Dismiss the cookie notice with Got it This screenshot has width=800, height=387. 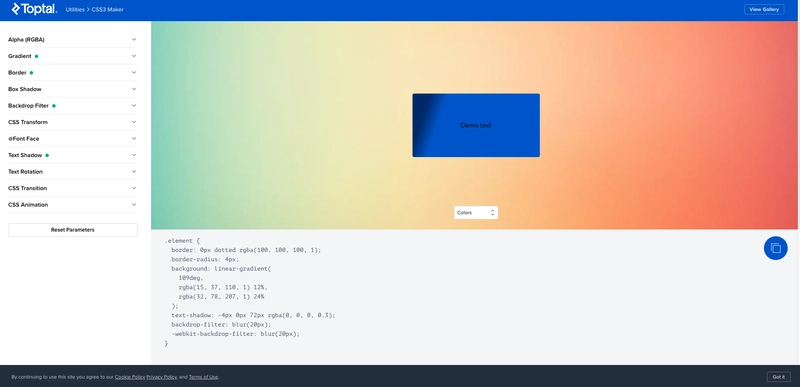pos(779,377)
